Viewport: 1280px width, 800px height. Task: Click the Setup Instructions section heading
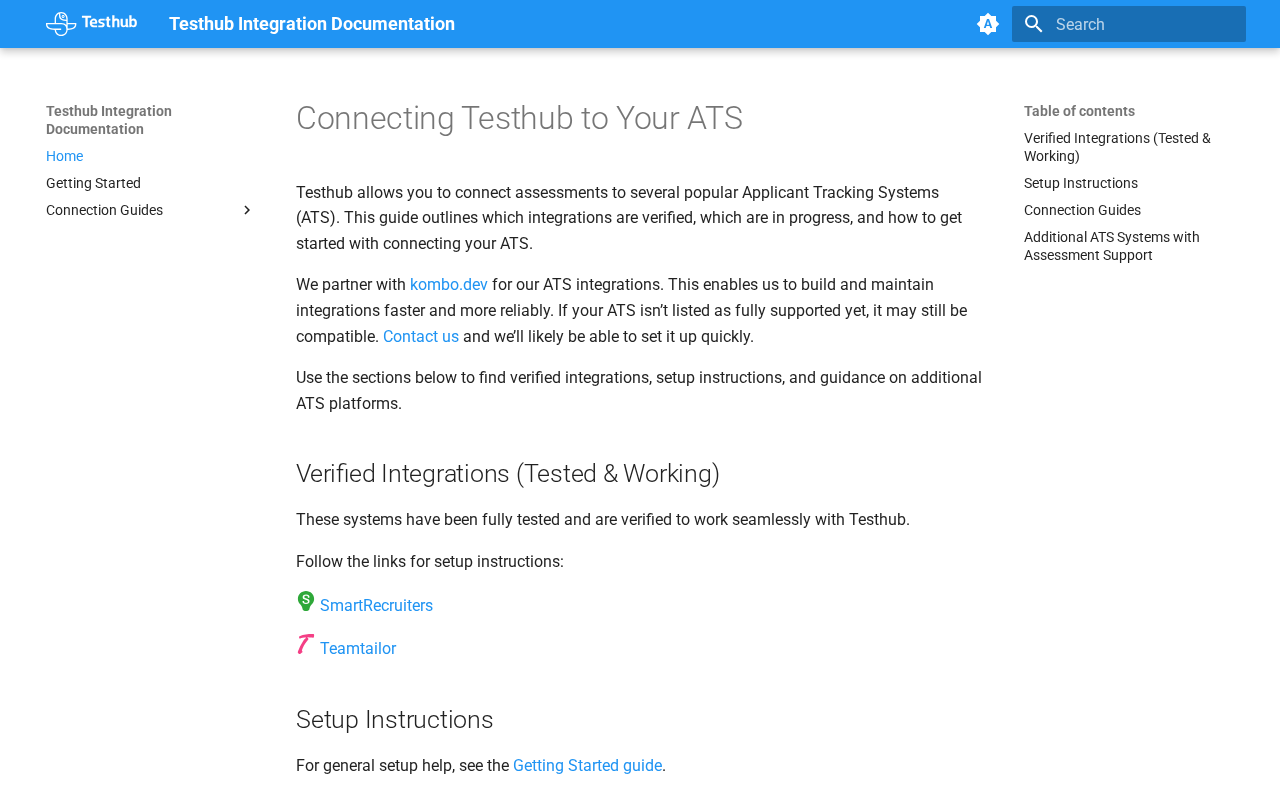tap(395, 720)
